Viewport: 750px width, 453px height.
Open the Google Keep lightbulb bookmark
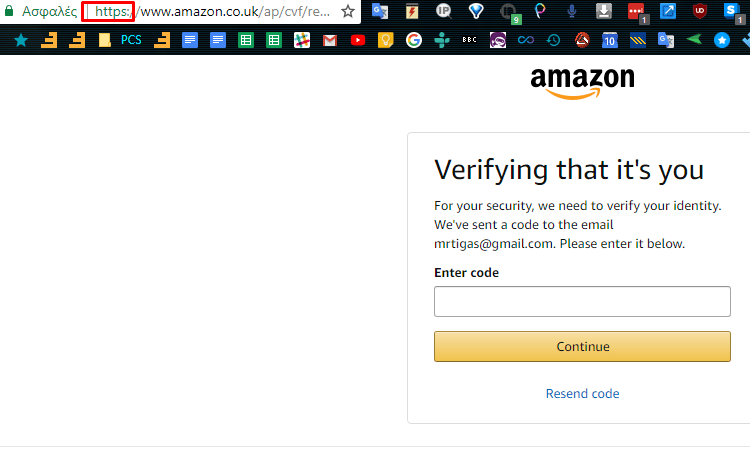[x=386, y=41]
